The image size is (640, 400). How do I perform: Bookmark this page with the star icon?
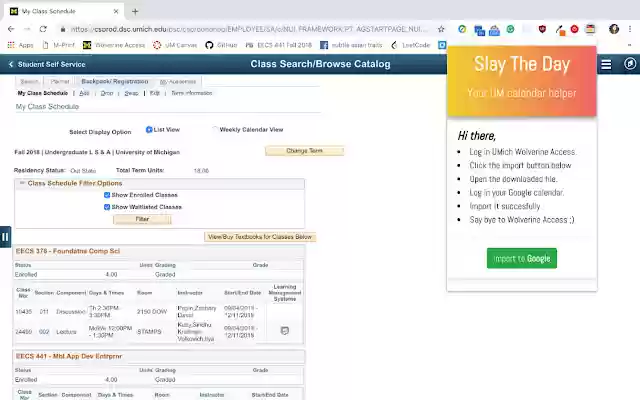tap(441, 29)
